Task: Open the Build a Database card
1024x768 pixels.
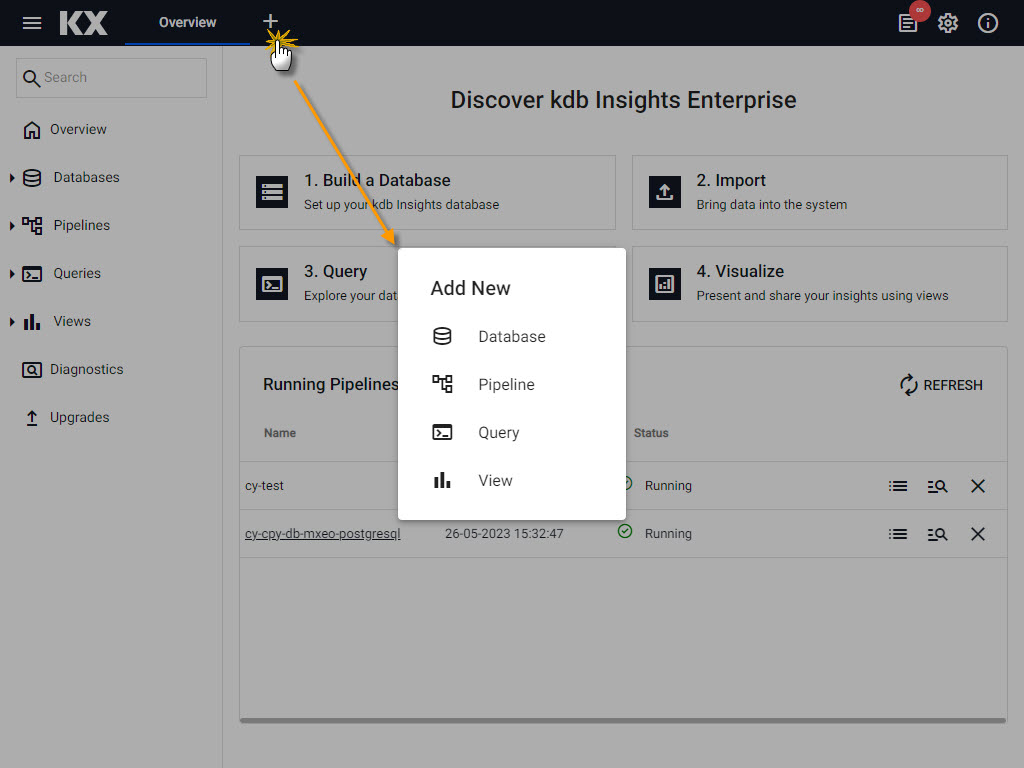Action: point(427,192)
